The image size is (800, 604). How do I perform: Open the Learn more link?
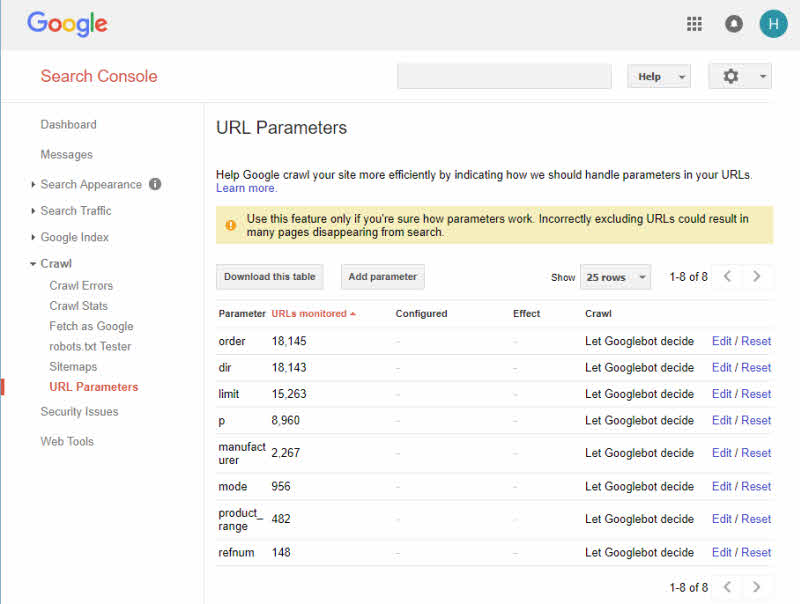[245, 187]
